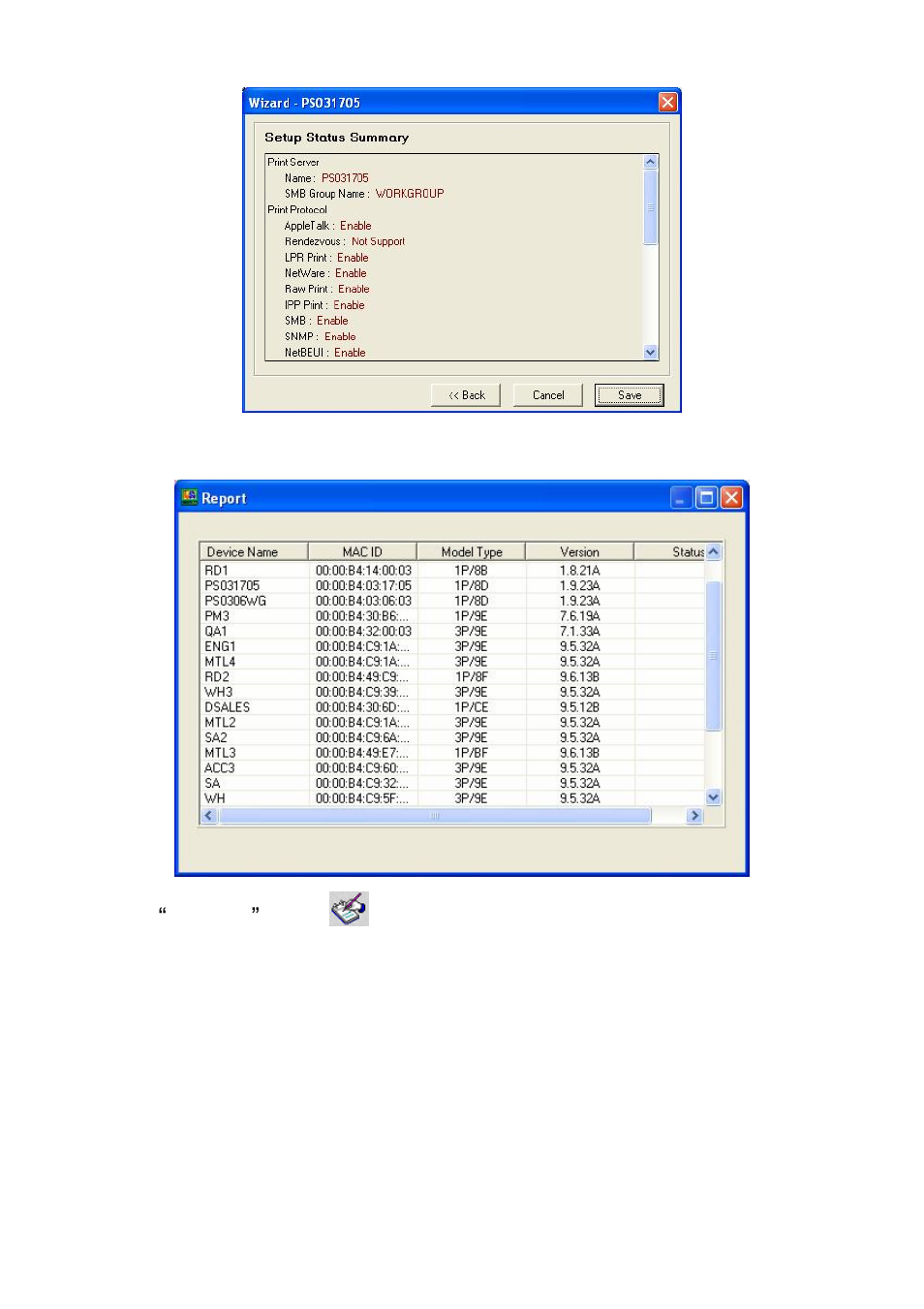Screen dimensions: 924x1309
Task: Select the RD2 device row
Action: coord(451,676)
